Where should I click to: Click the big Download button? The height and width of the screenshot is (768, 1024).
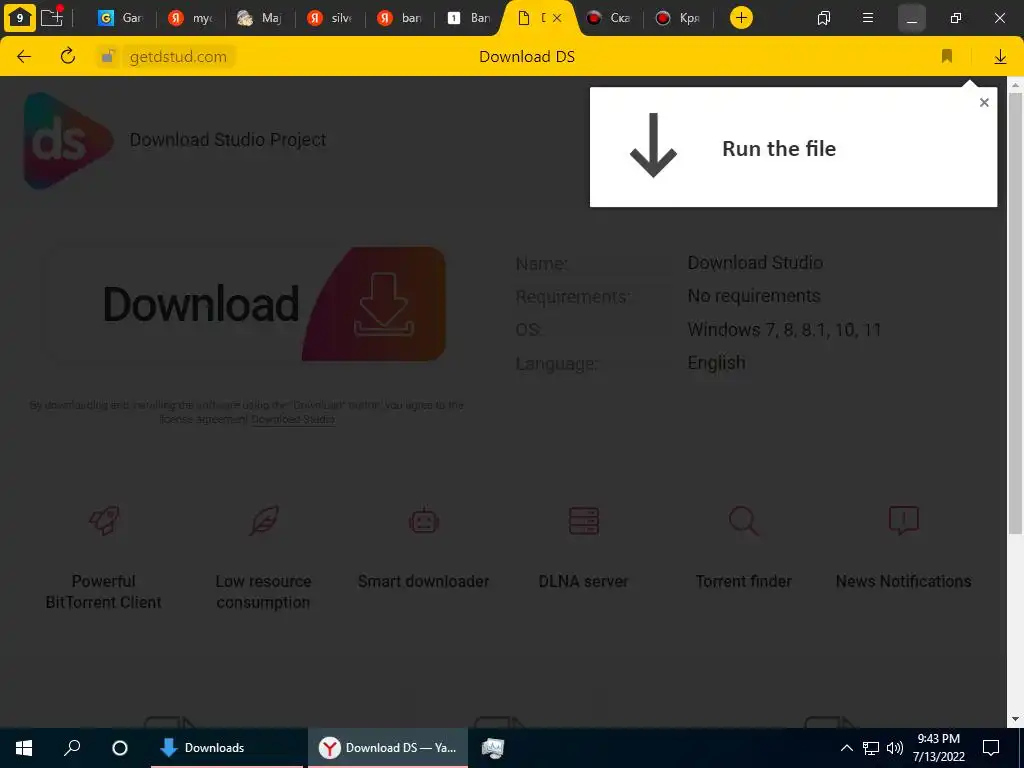[246, 304]
